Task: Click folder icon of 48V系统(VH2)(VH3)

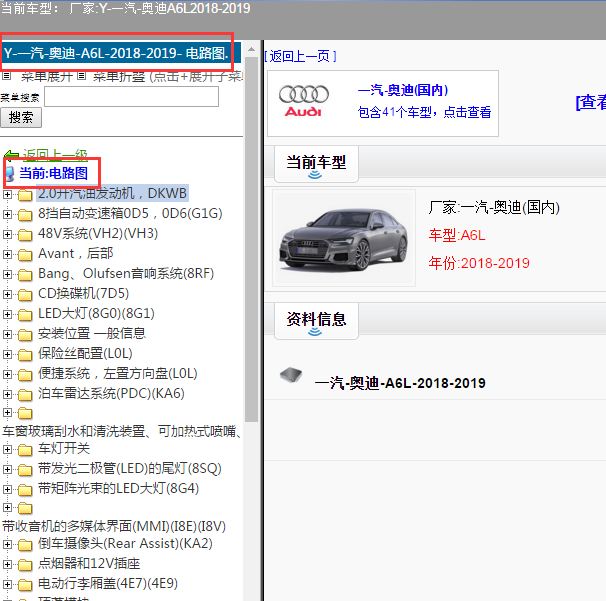Action: click(x=25, y=235)
